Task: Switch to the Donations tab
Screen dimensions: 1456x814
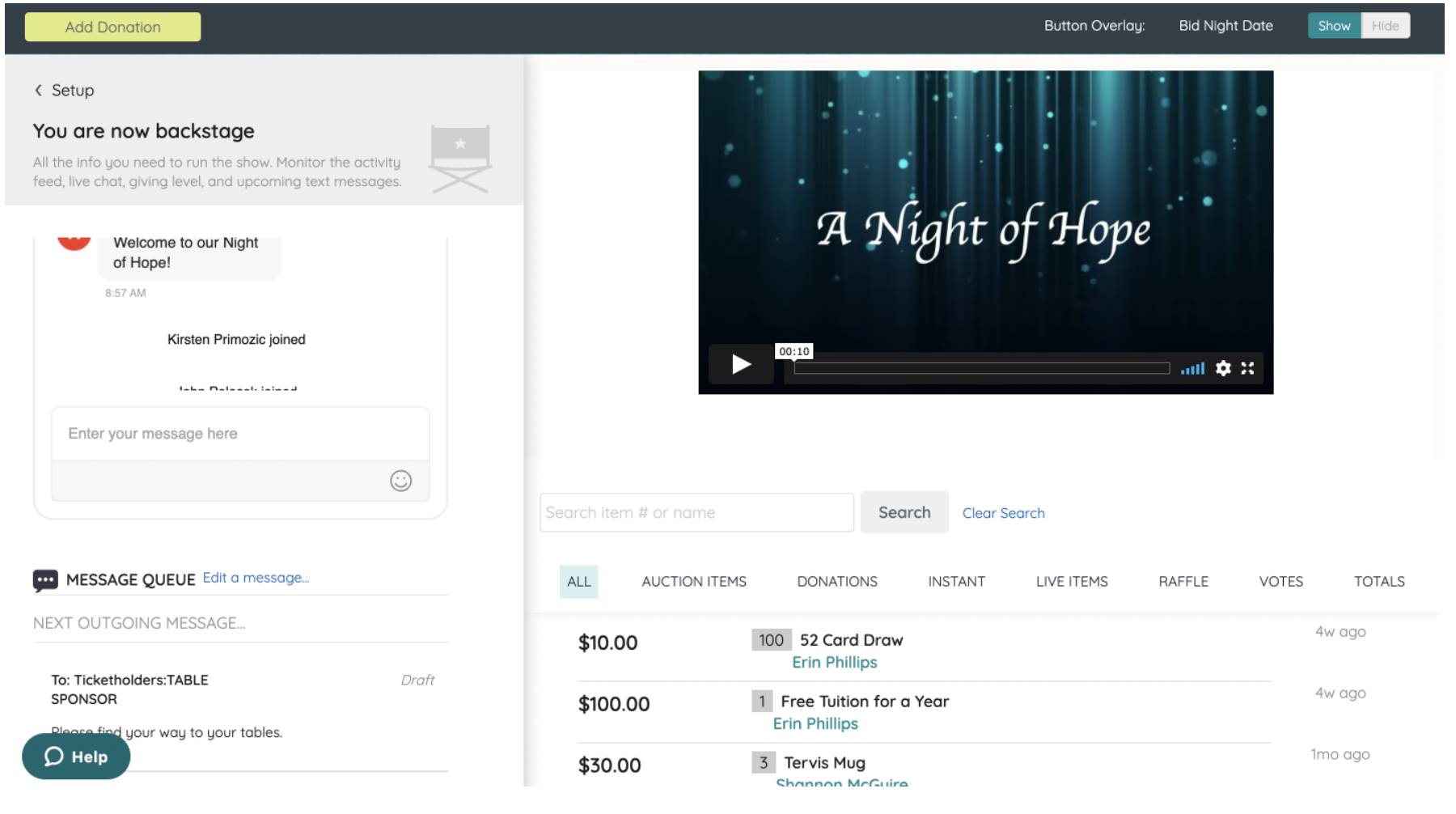Action: pyautogui.click(x=837, y=582)
